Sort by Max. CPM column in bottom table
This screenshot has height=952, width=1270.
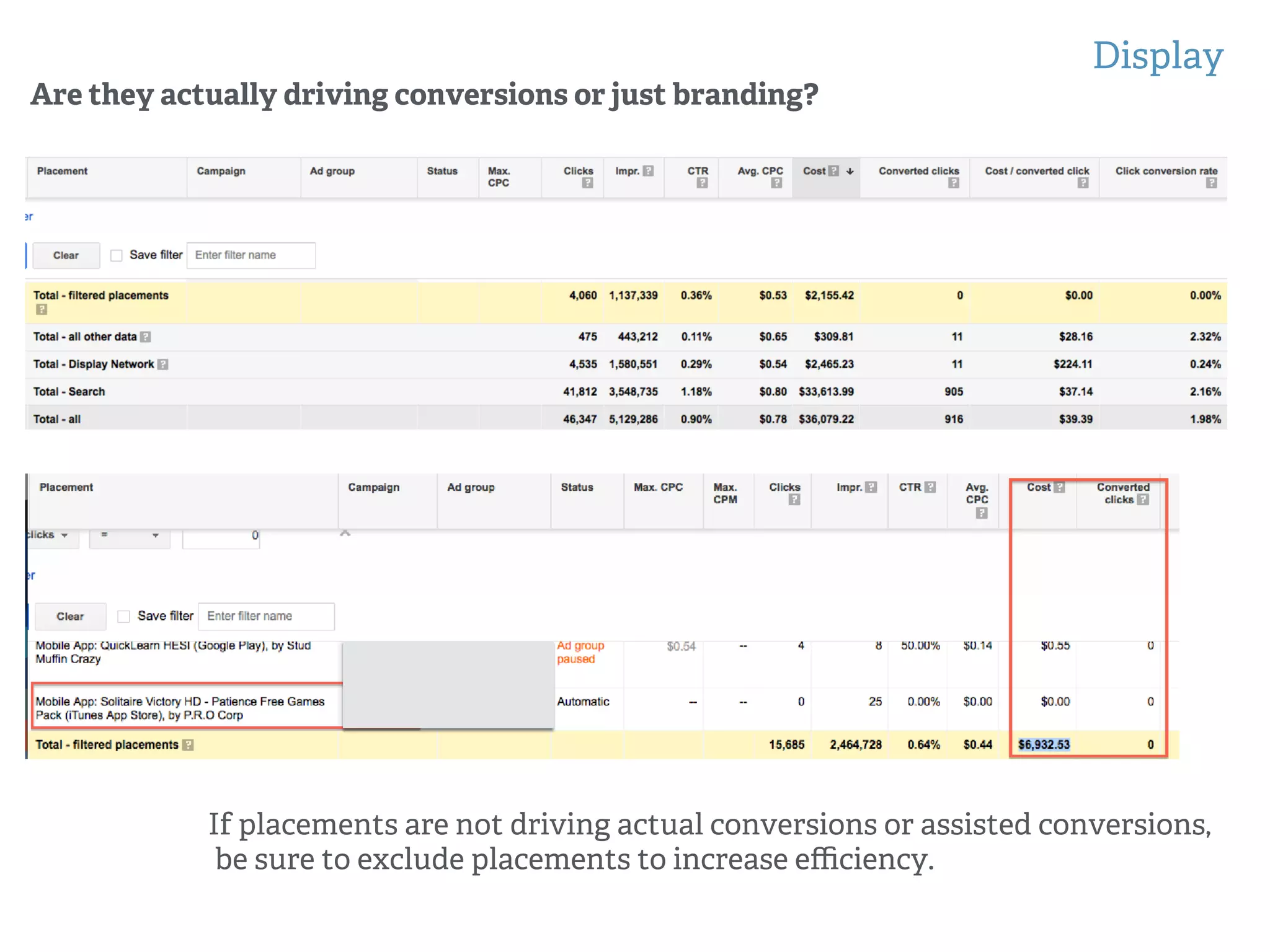725,493
